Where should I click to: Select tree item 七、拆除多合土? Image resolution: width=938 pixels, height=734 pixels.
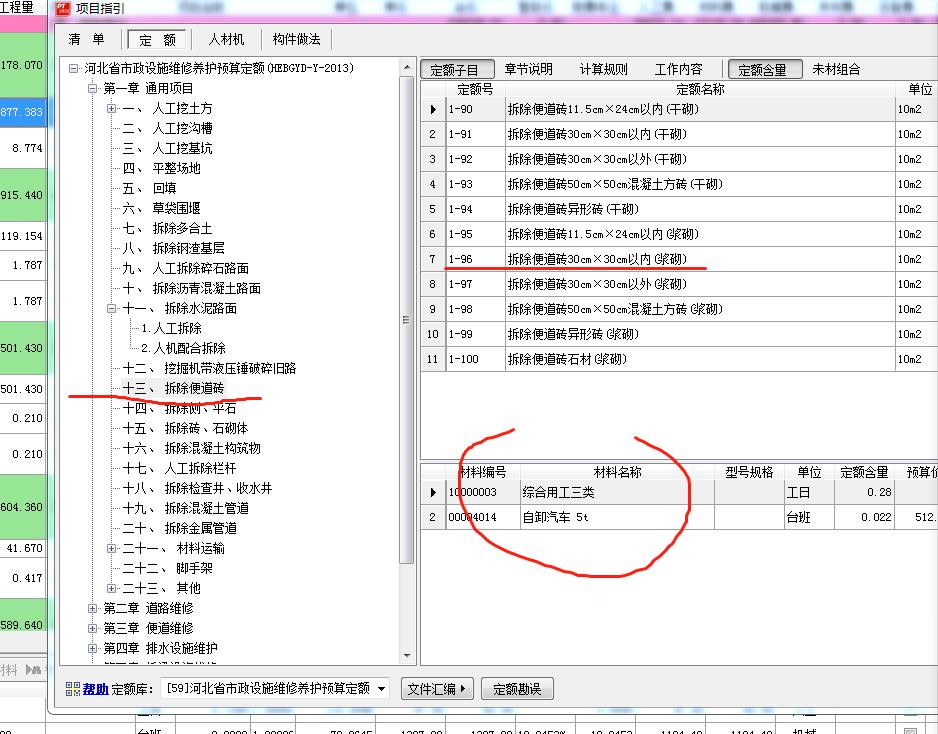coord(168,229)
